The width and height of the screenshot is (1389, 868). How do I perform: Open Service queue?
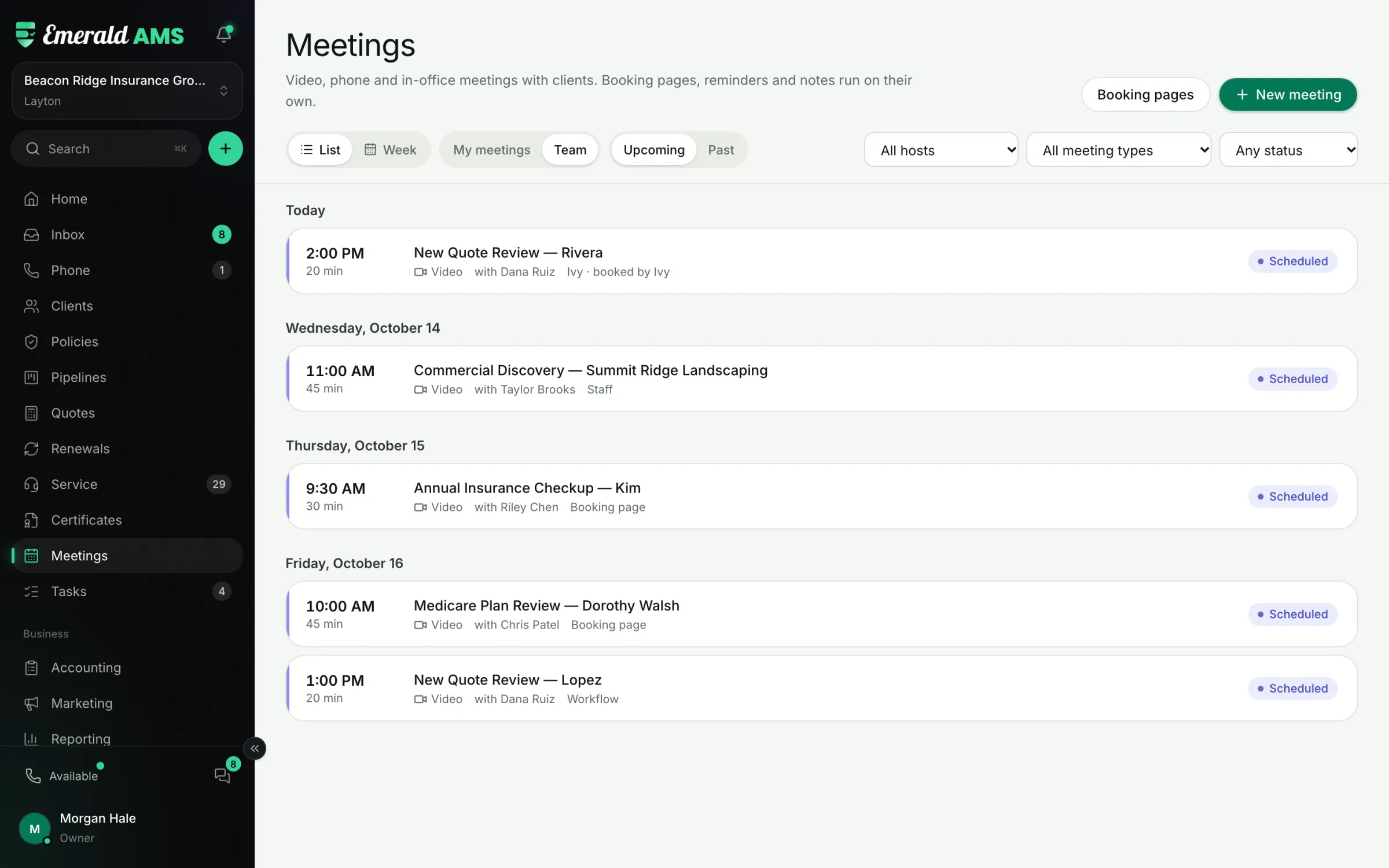pyautogui.click(x=127, y=484)
